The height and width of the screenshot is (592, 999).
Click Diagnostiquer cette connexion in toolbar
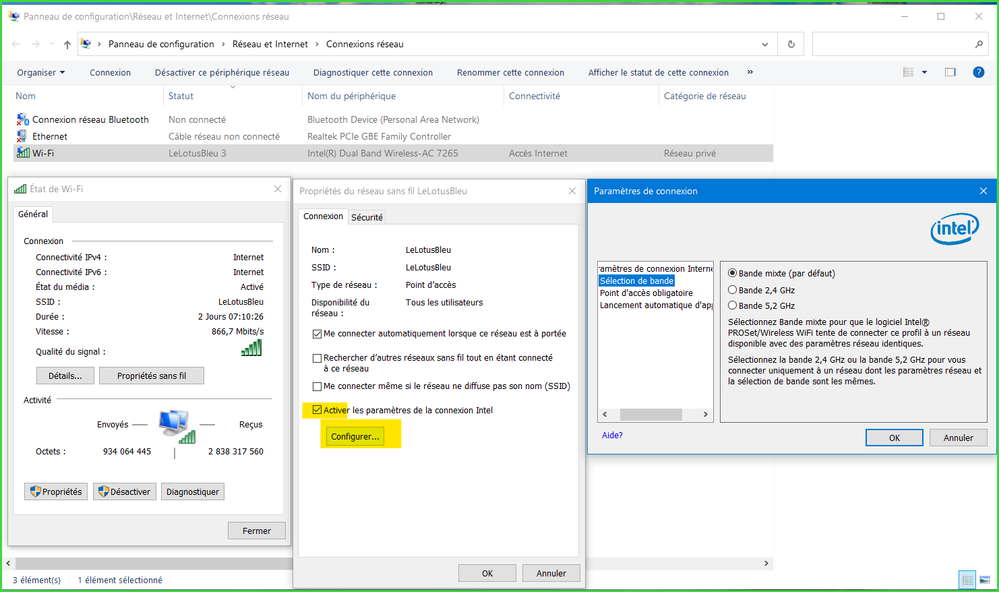pyautogui.click(x=372, y=73)
